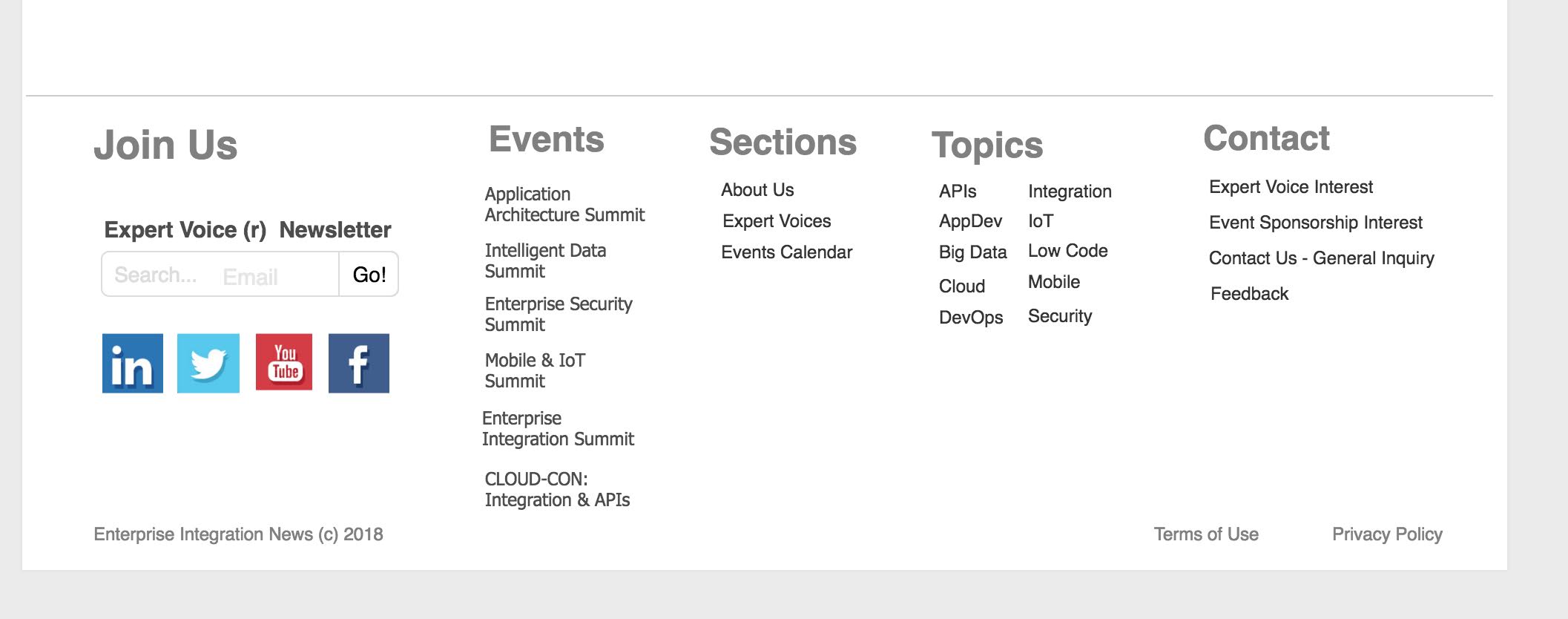Open Application Architecture Summit link

[x=564, y=204]
